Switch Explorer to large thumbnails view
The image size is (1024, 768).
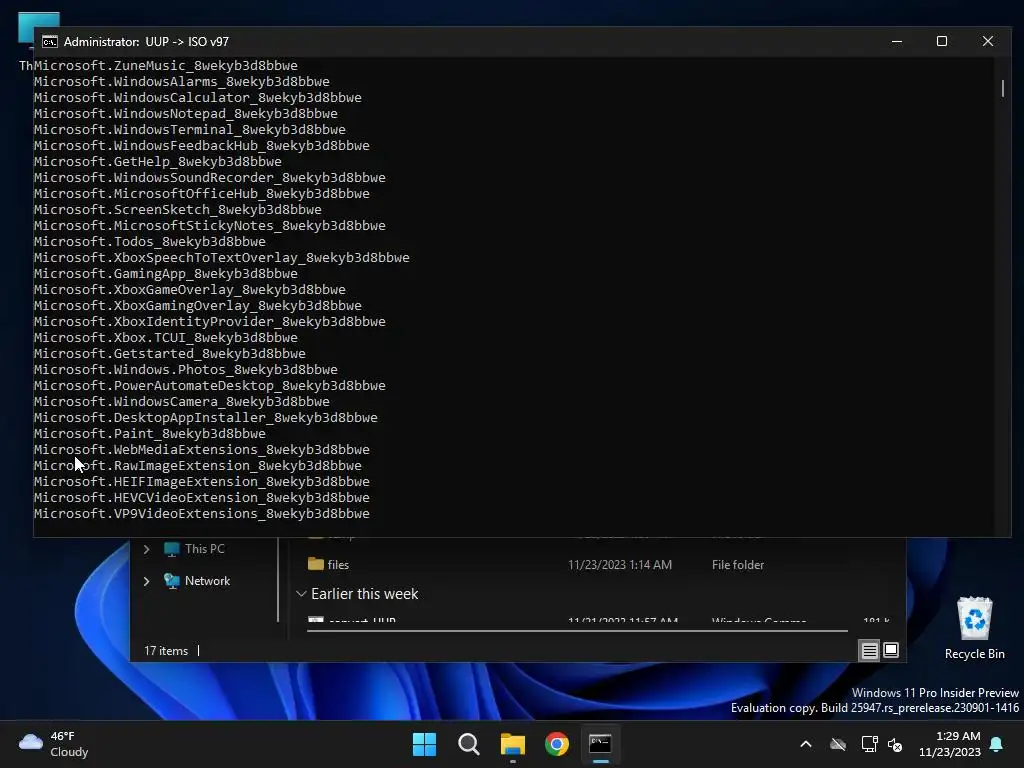pos(891,650)
